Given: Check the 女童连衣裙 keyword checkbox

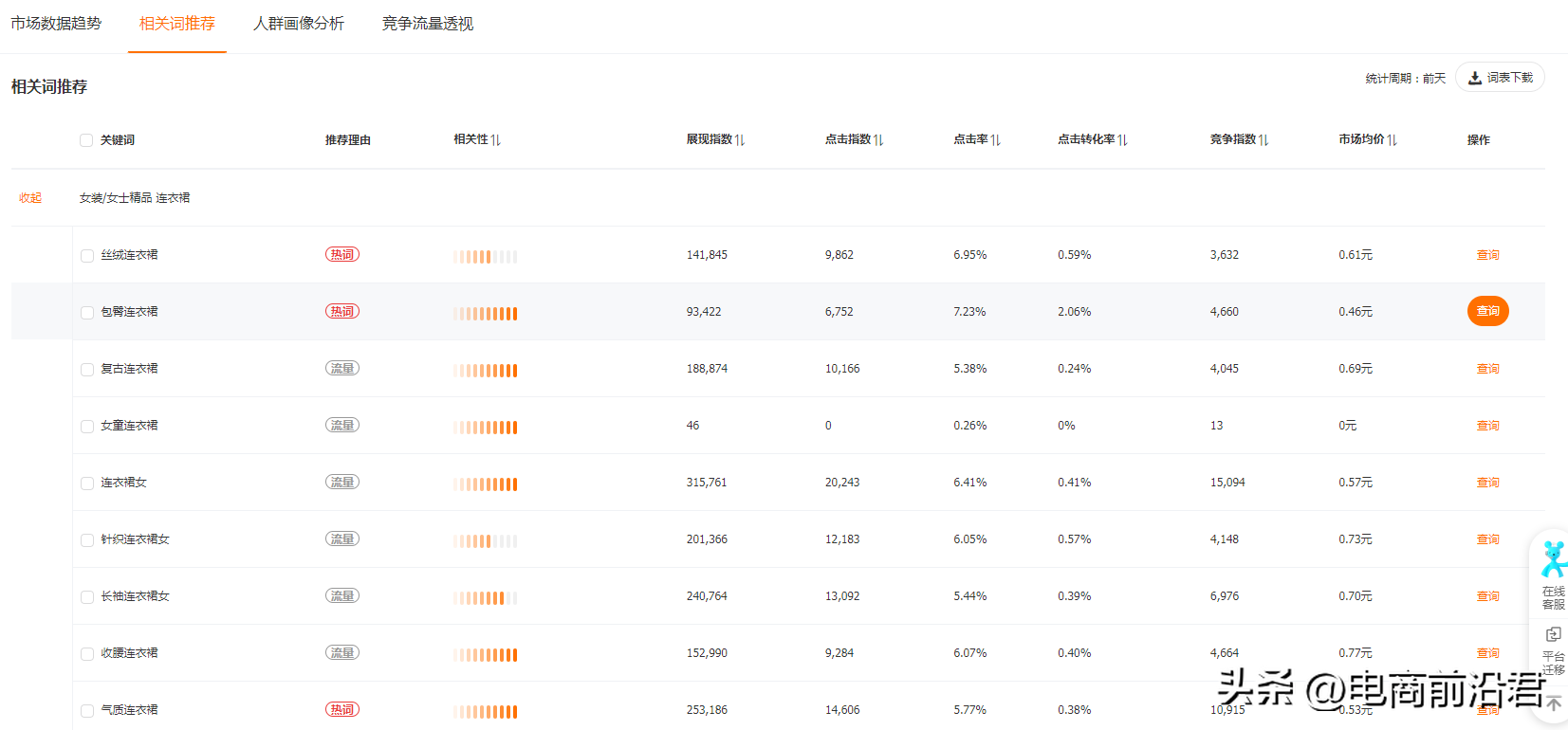Looking at the screenshot, I should pyautogui.click(x=87, y=427).
